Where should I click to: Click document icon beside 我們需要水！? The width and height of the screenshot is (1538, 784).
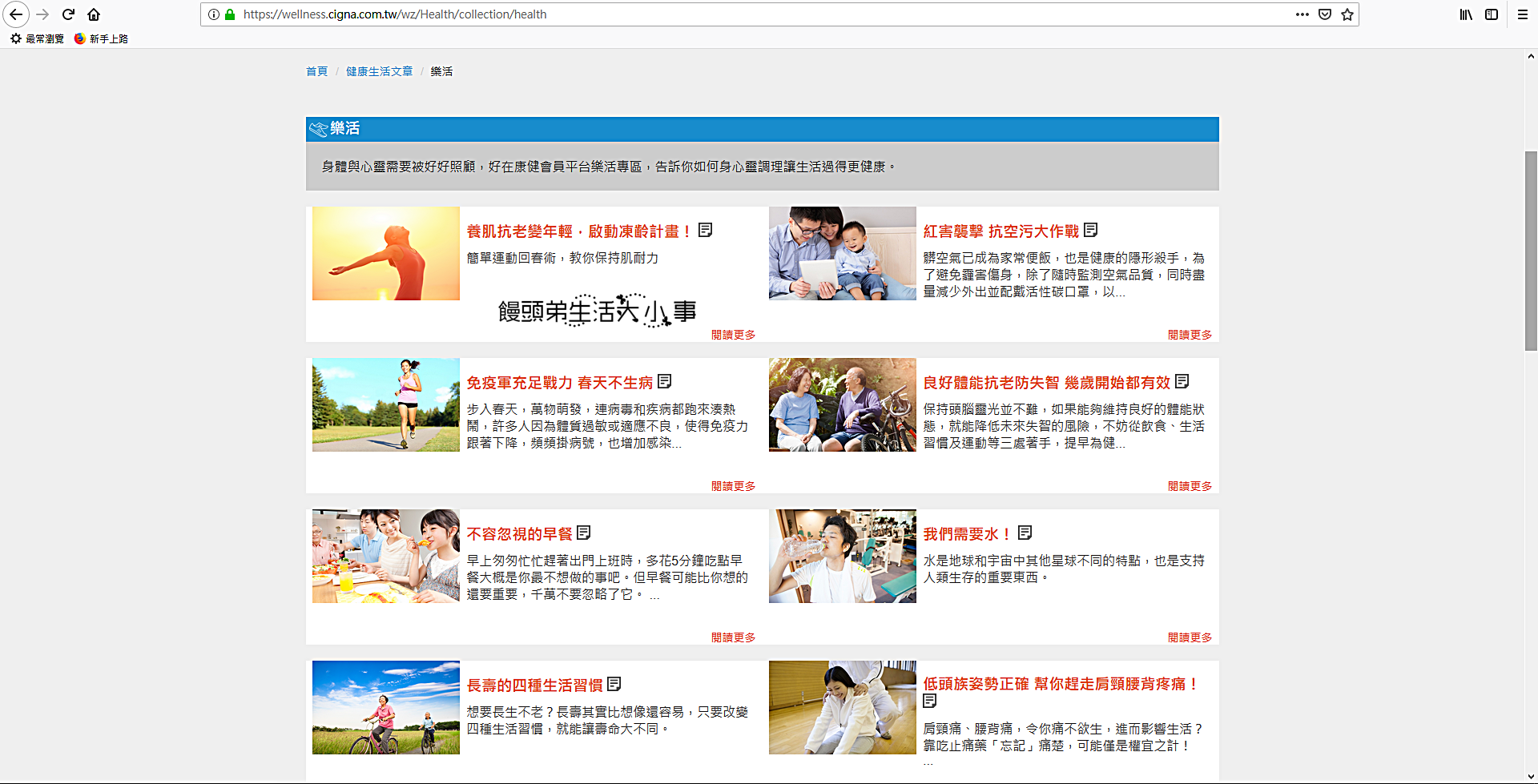click(x=1025, y=533)
